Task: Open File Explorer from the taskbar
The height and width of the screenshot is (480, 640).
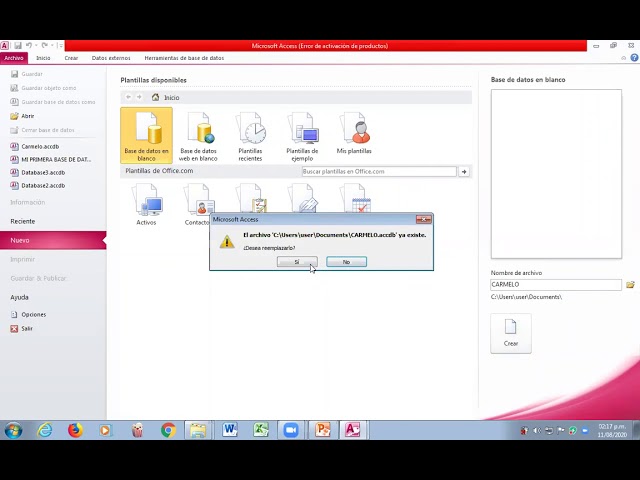Action: point(198,430)
